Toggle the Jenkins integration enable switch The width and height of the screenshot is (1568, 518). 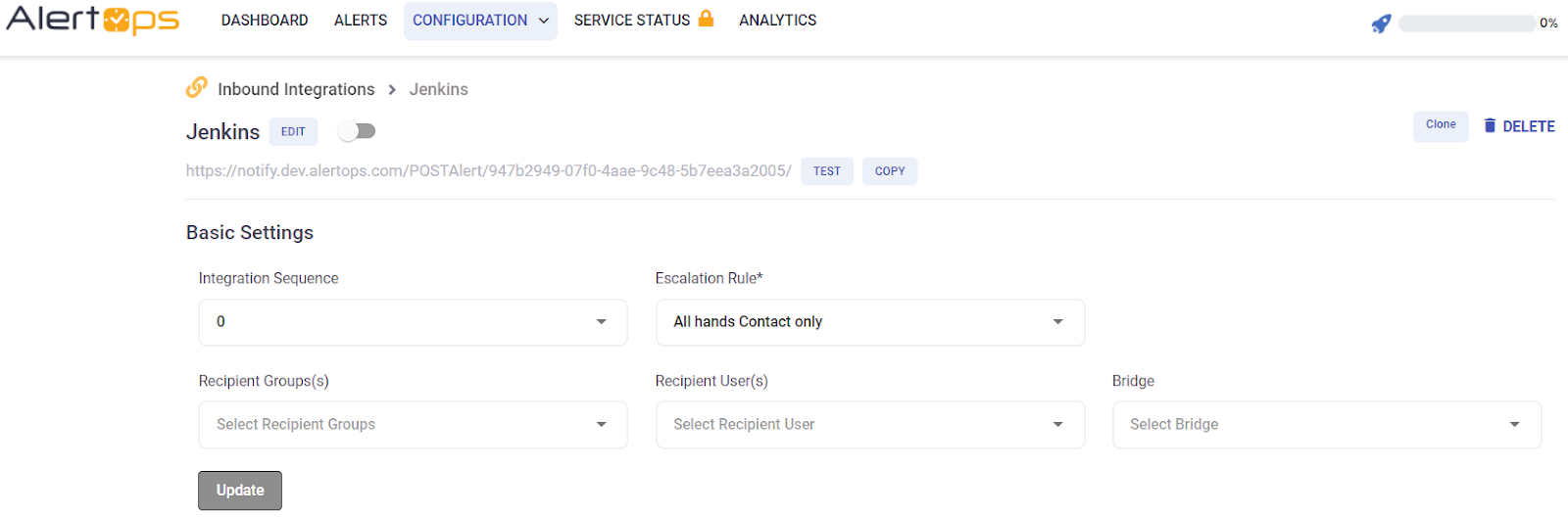pyautogui.click(x=358, y=131)
